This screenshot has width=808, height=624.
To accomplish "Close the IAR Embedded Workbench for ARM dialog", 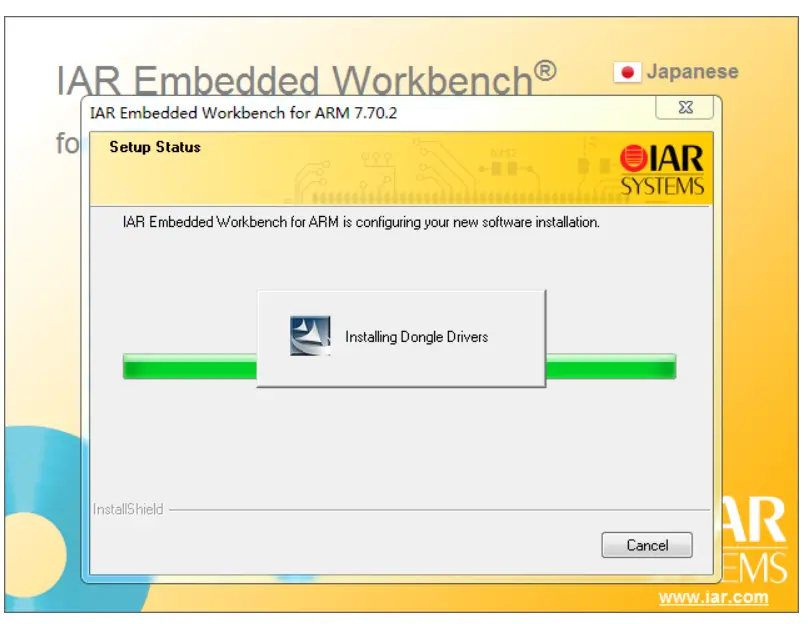I will pyautogui.click(x=685, y=107).
